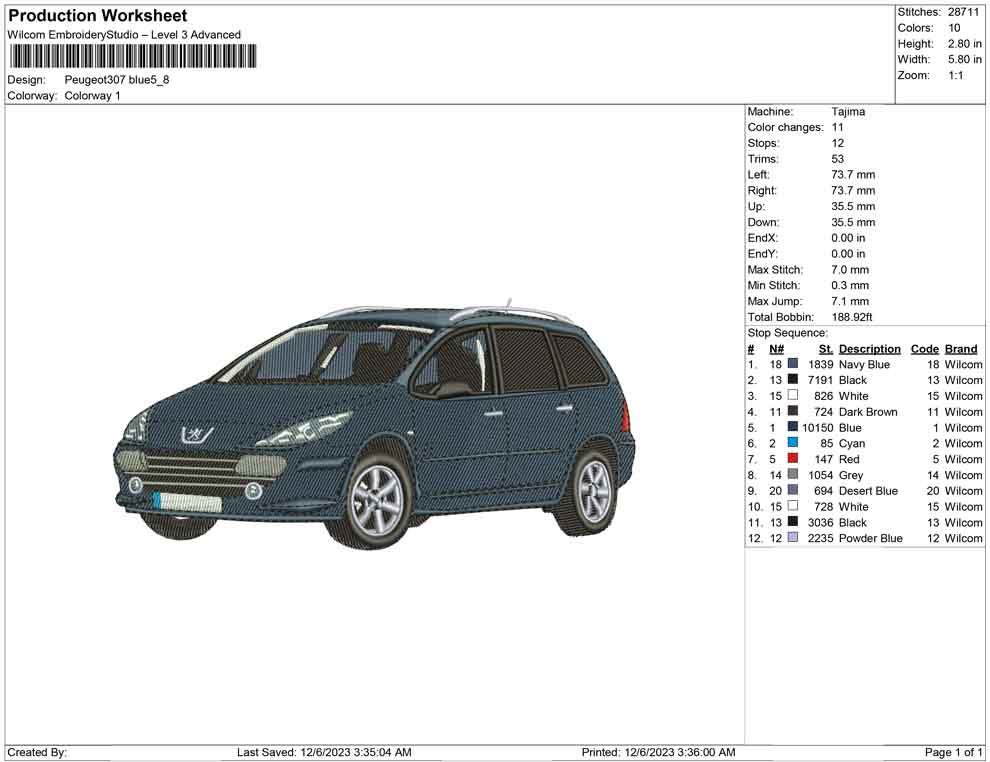This screenshot has width=990, height=762.
Task: Click stitch count '10150' in Blue row
Action: click(818, 427)
